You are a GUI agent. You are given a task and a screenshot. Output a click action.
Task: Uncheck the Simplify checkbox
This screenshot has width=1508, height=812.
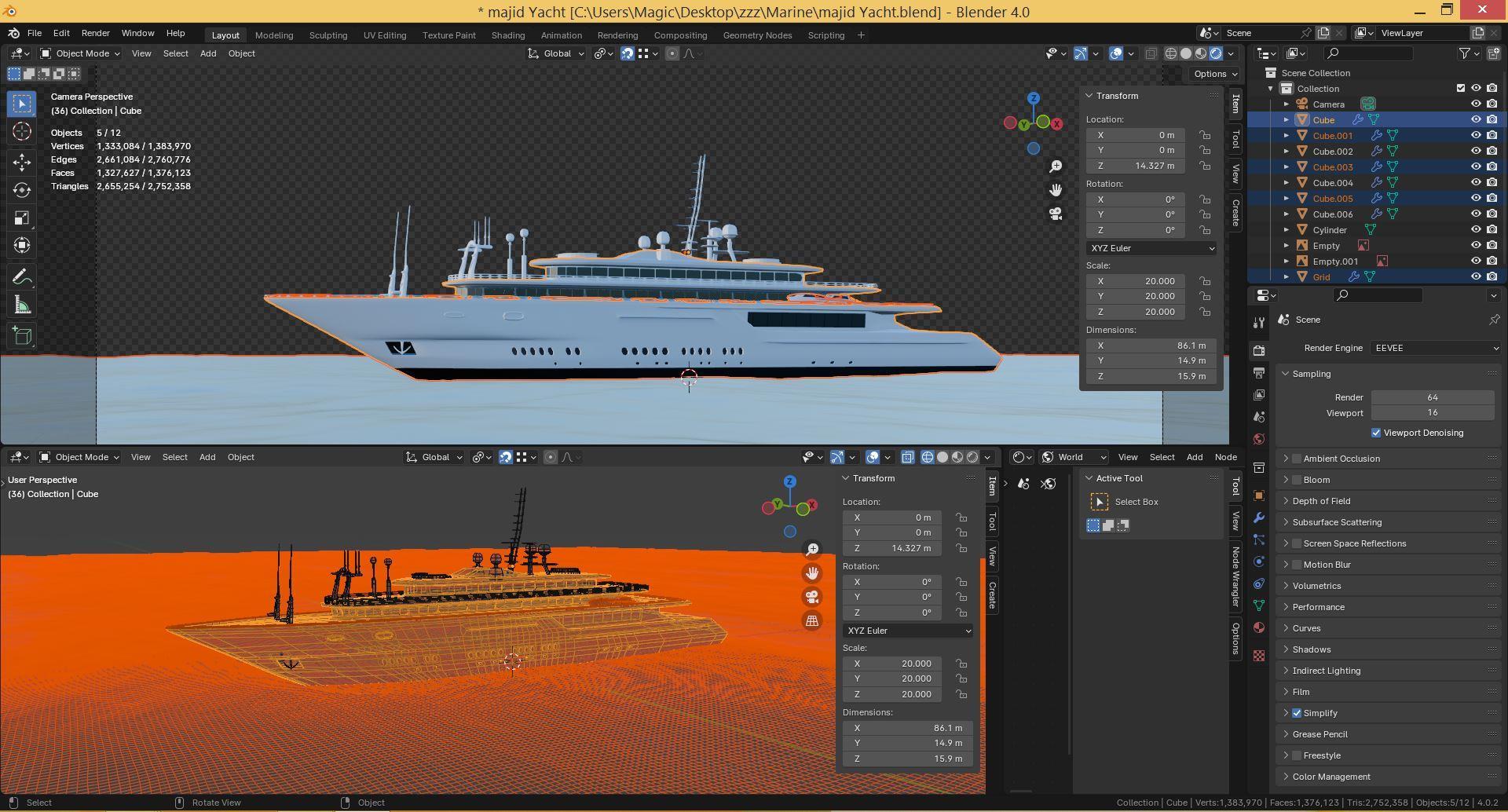click(1297, 713)
